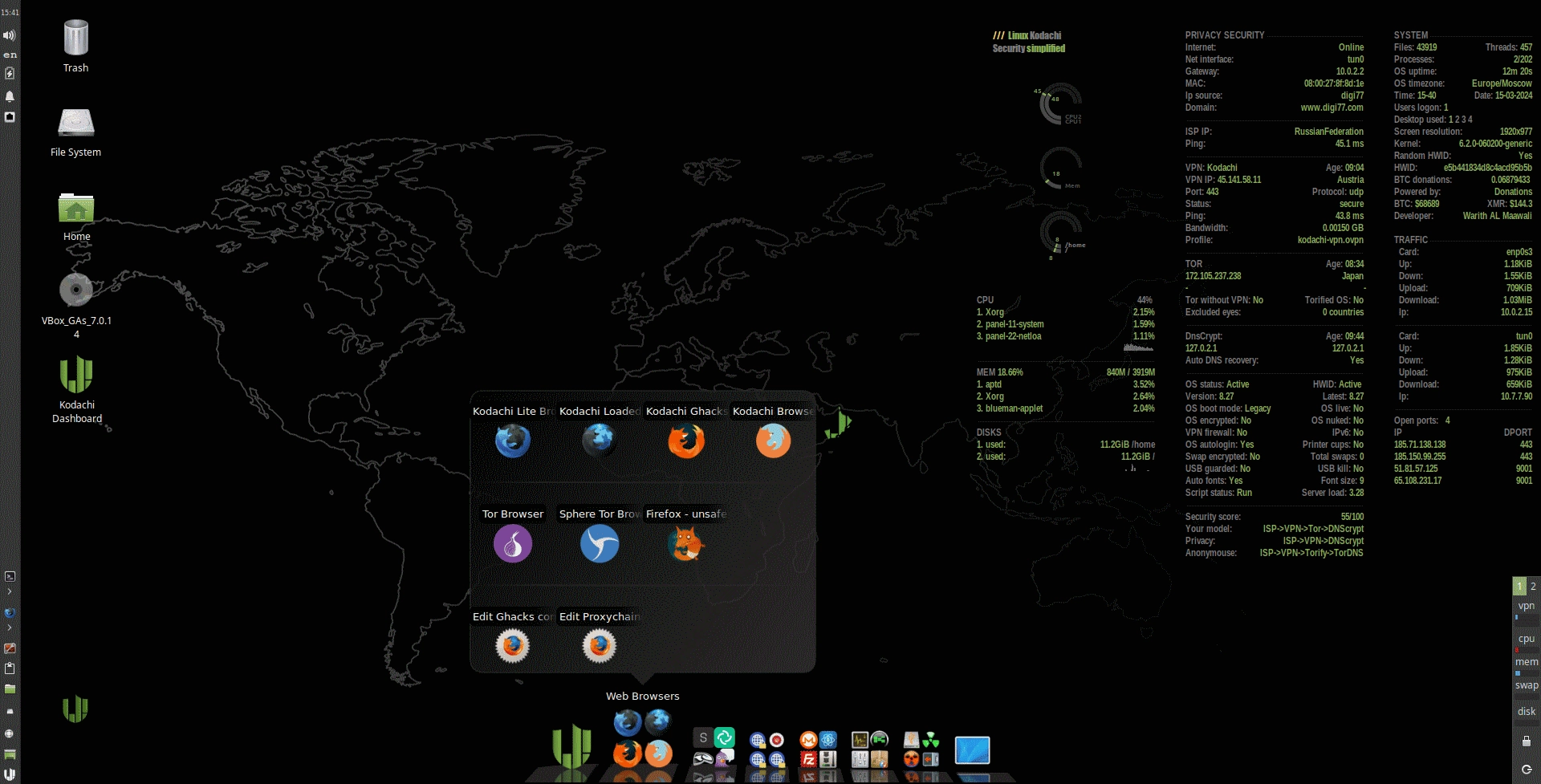
Task: Open the notifications bell icon
Action: [x=10, y=96]
